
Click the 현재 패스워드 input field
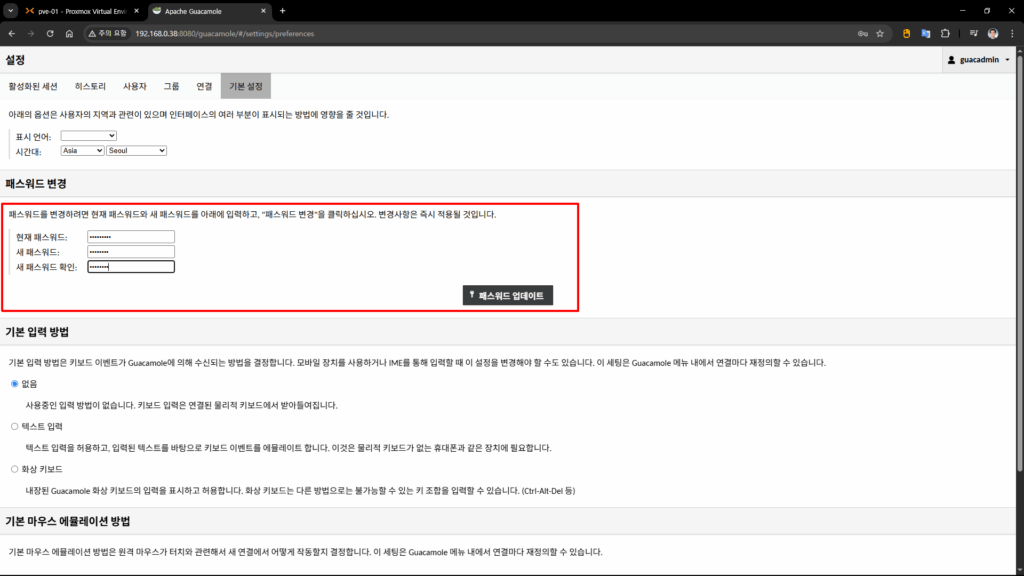coord(131,237)
